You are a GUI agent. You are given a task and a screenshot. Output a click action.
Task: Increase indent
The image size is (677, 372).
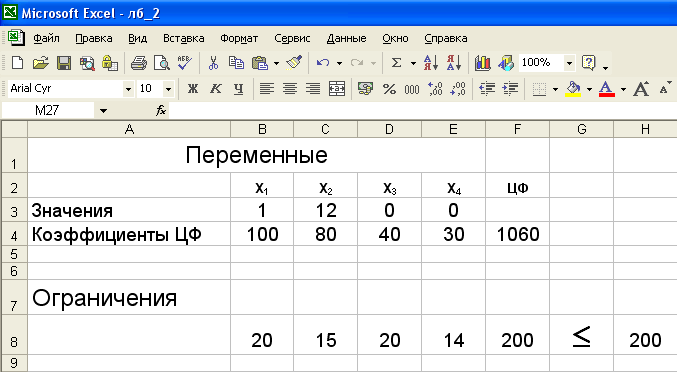point(510,89)
